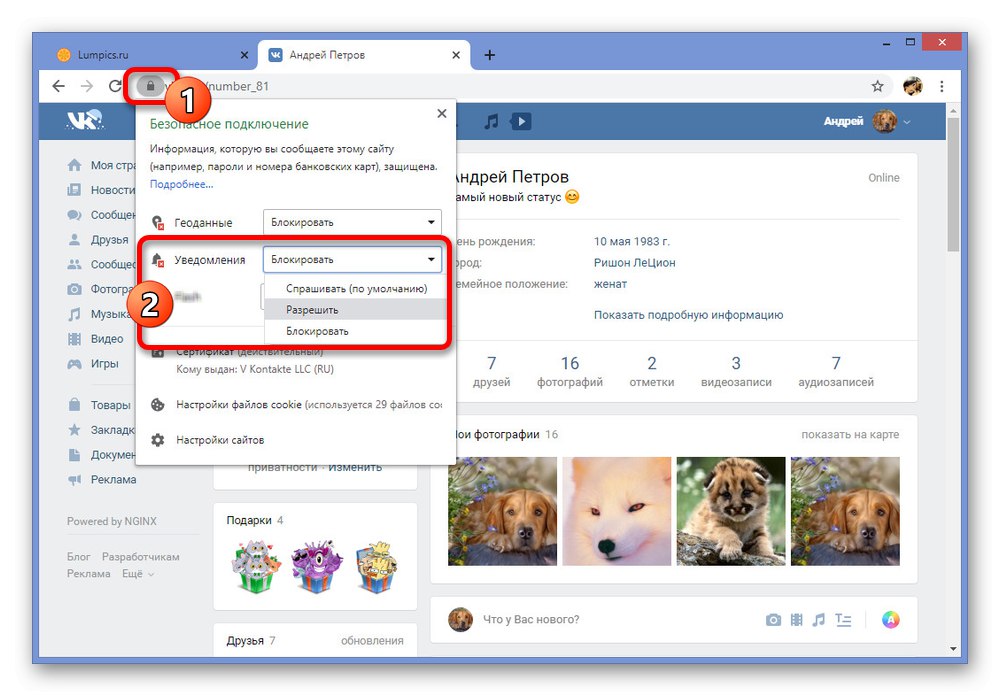
Task: Click показать на карте link
Action: (850, 434)
